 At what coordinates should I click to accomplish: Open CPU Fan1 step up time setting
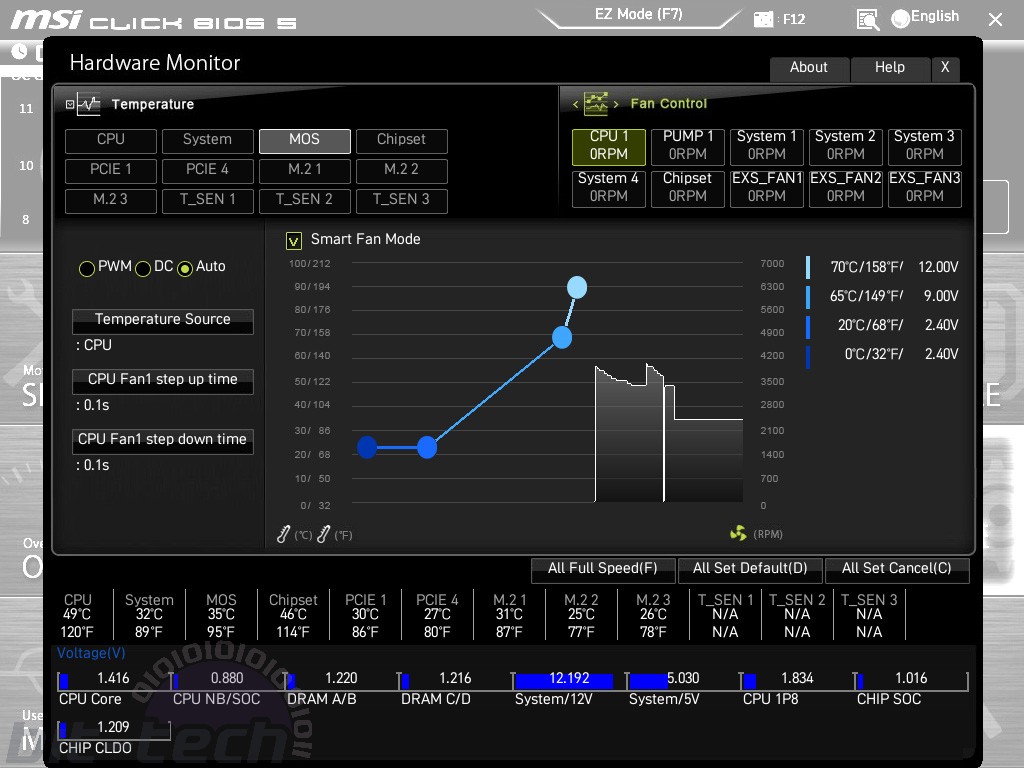(x=163, y=381)
